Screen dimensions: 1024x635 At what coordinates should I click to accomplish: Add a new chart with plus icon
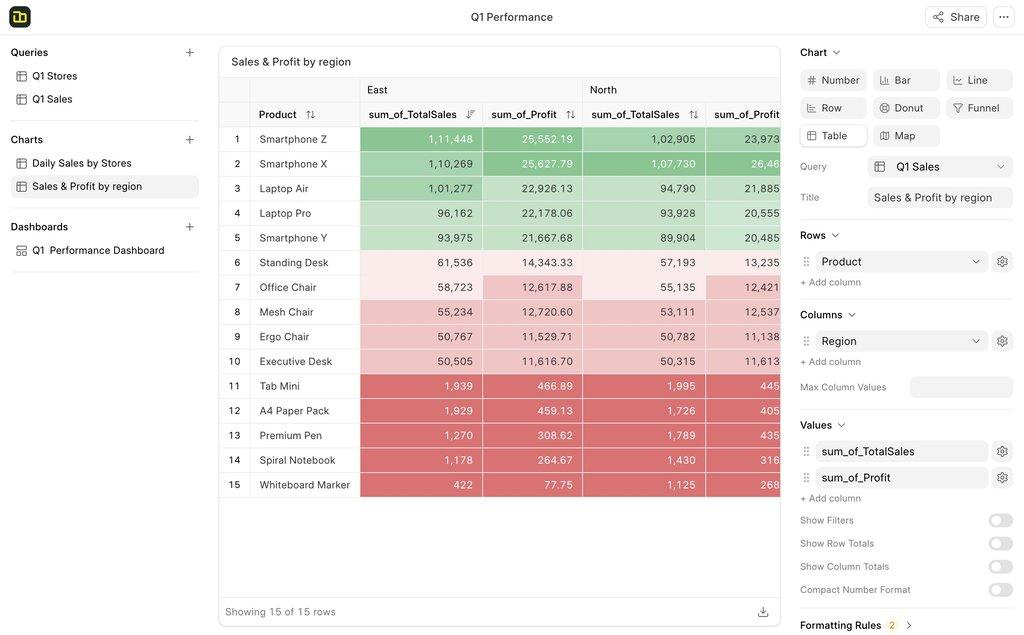tap(189, 140)
